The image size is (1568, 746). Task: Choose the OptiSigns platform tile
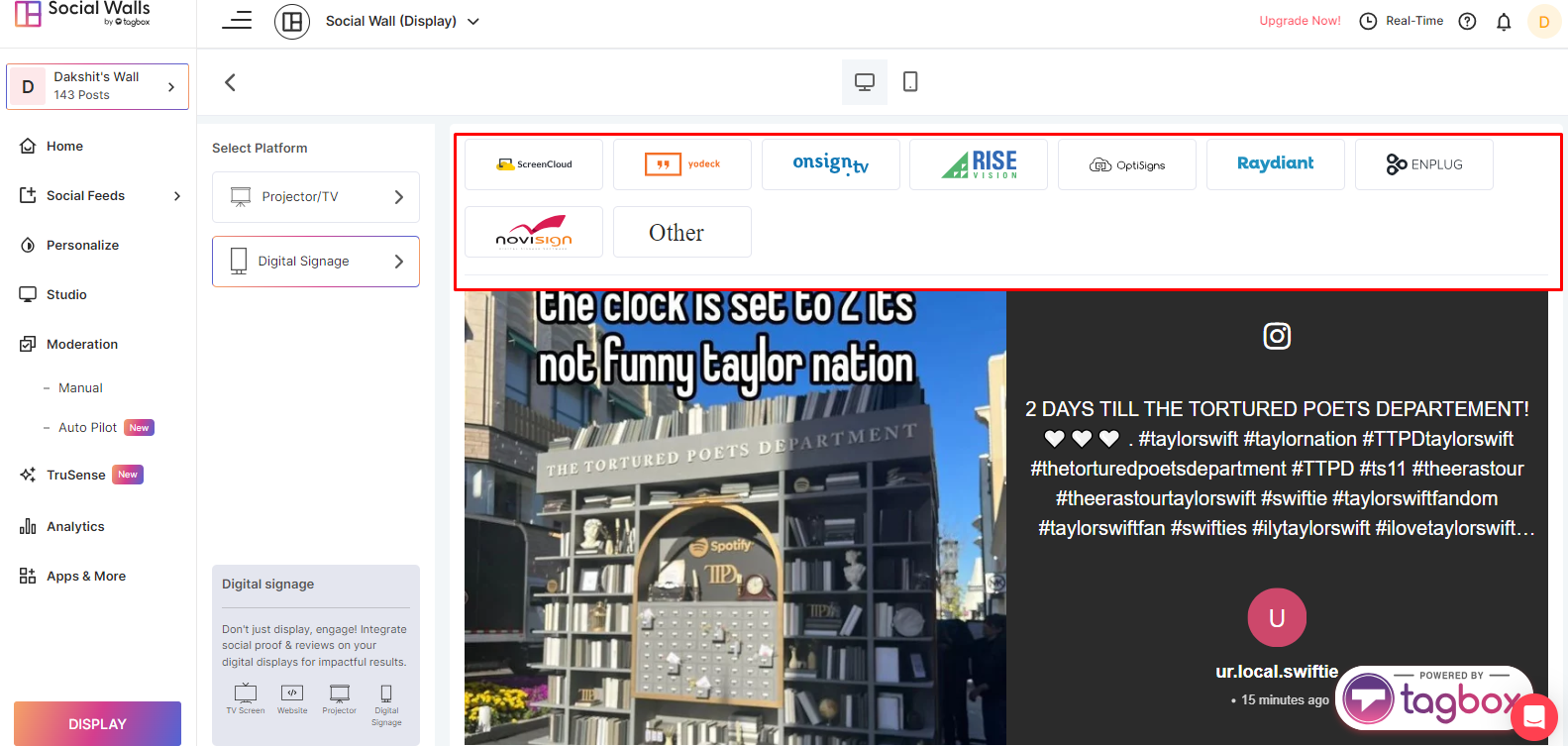tap(1127, 164)
